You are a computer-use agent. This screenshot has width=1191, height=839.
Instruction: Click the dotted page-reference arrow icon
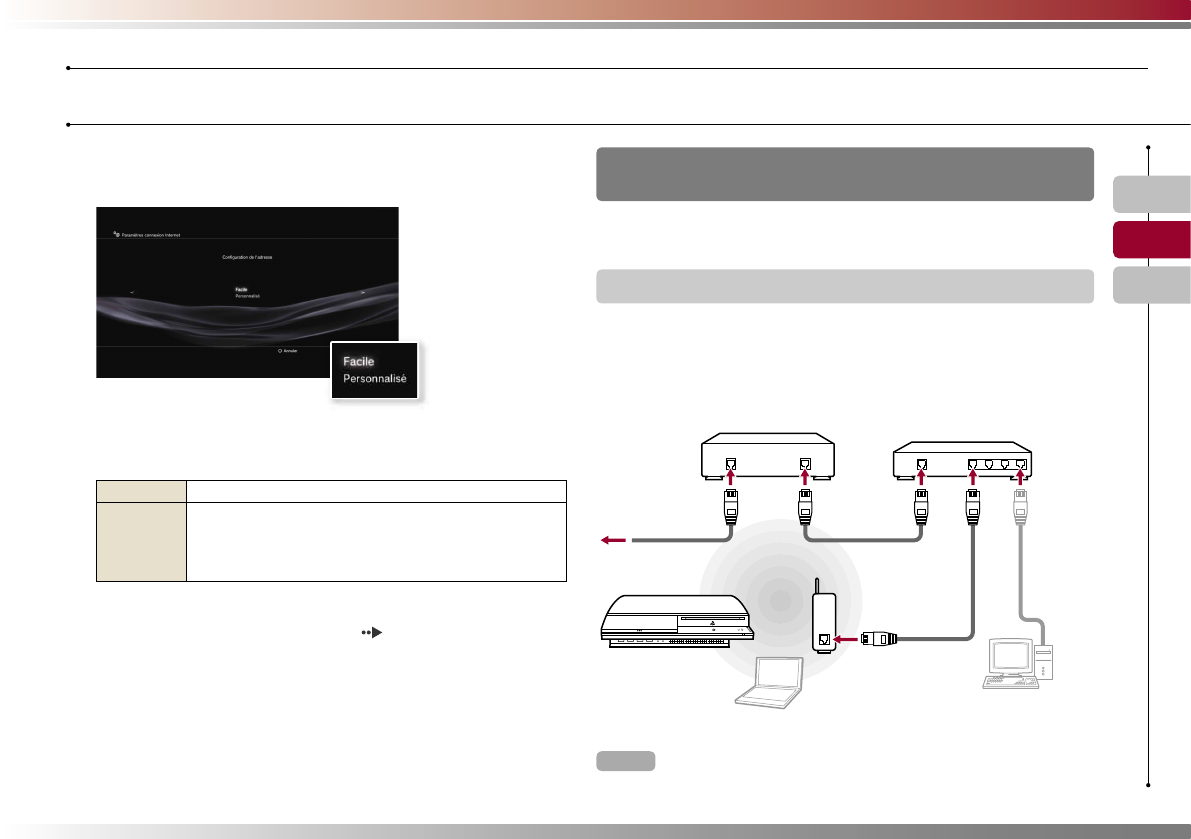pos(371,632)
